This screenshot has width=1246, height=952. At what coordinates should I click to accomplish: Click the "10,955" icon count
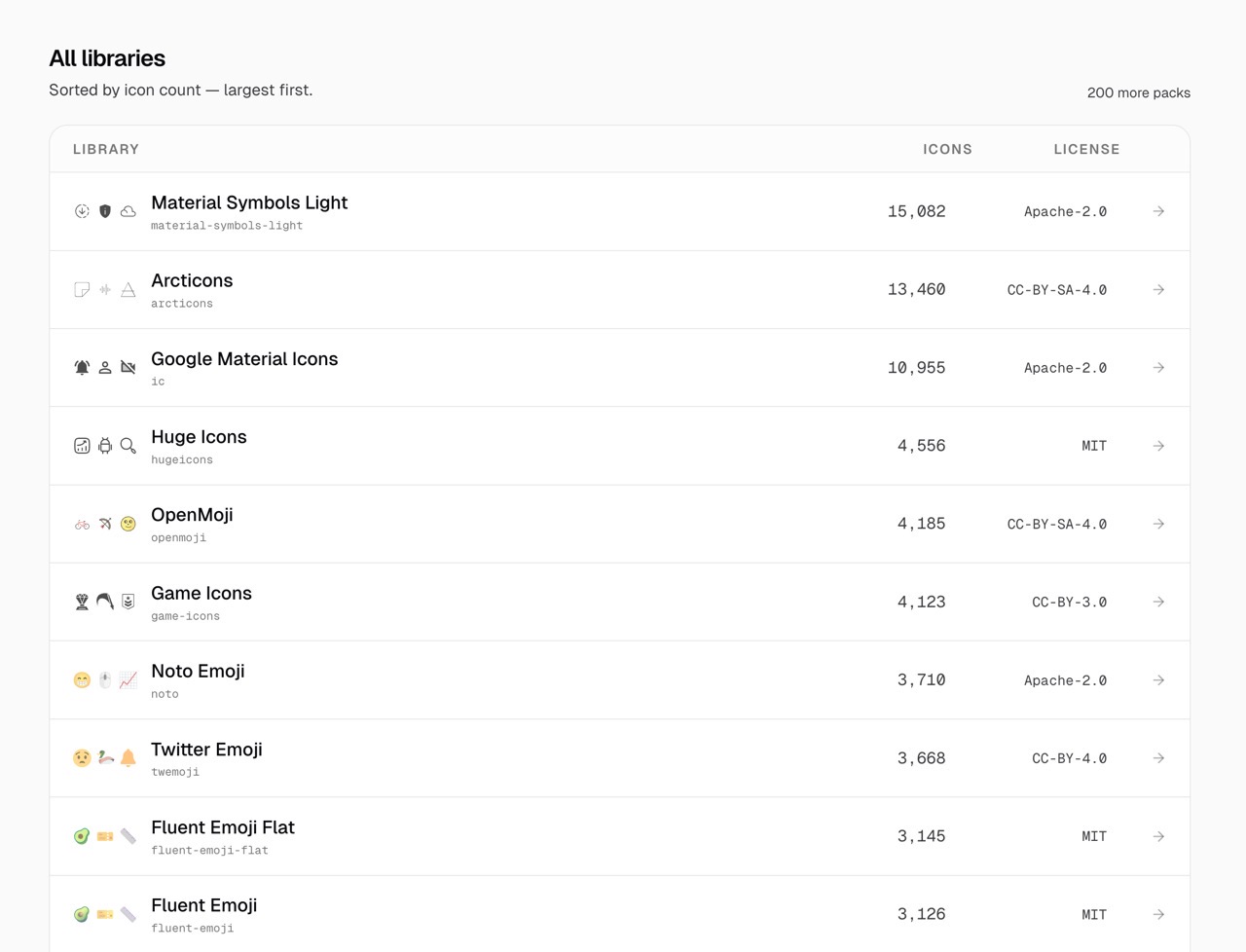pyautogui.click(x=916, y=368)
